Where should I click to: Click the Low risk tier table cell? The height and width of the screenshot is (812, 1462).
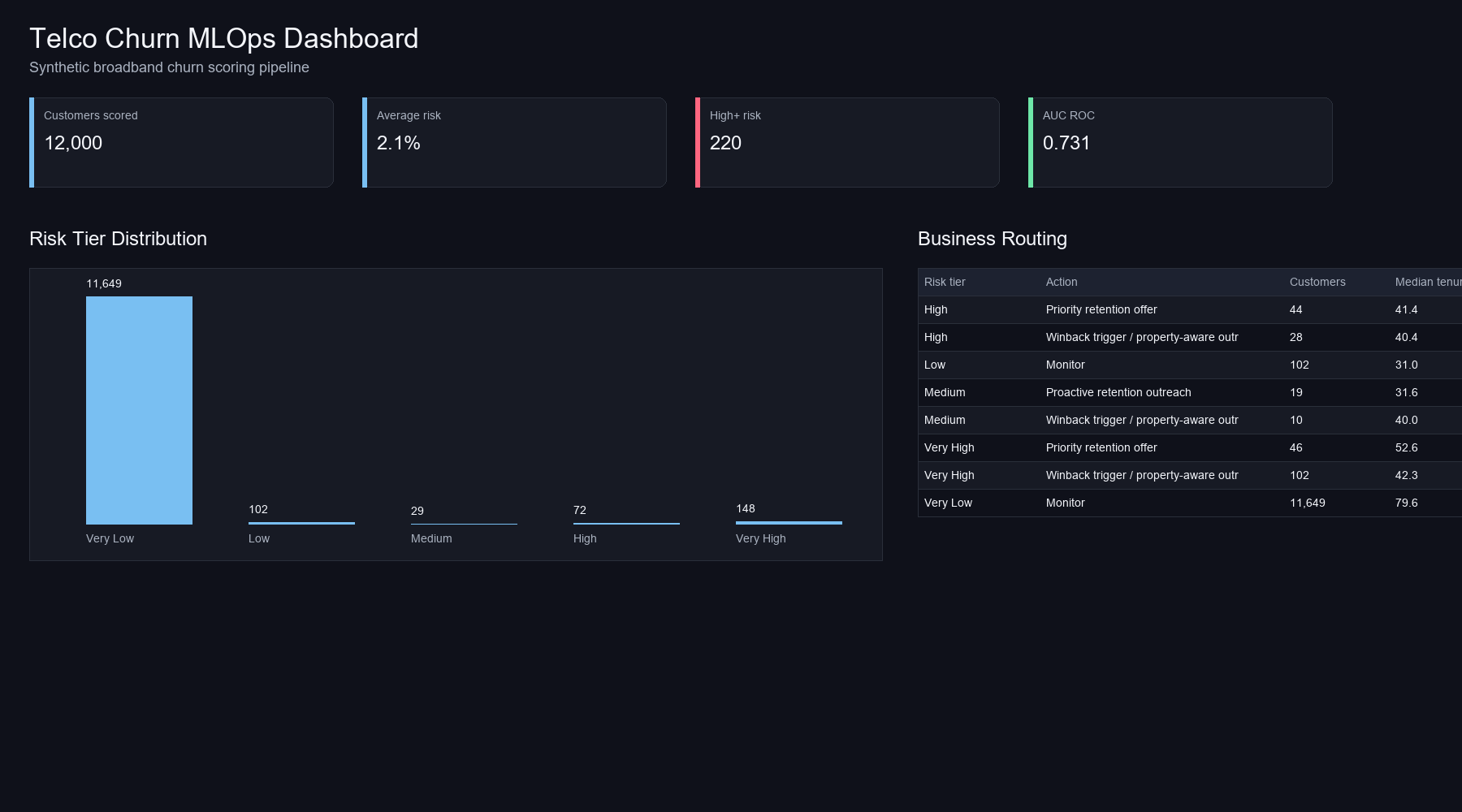coord(935,365)
